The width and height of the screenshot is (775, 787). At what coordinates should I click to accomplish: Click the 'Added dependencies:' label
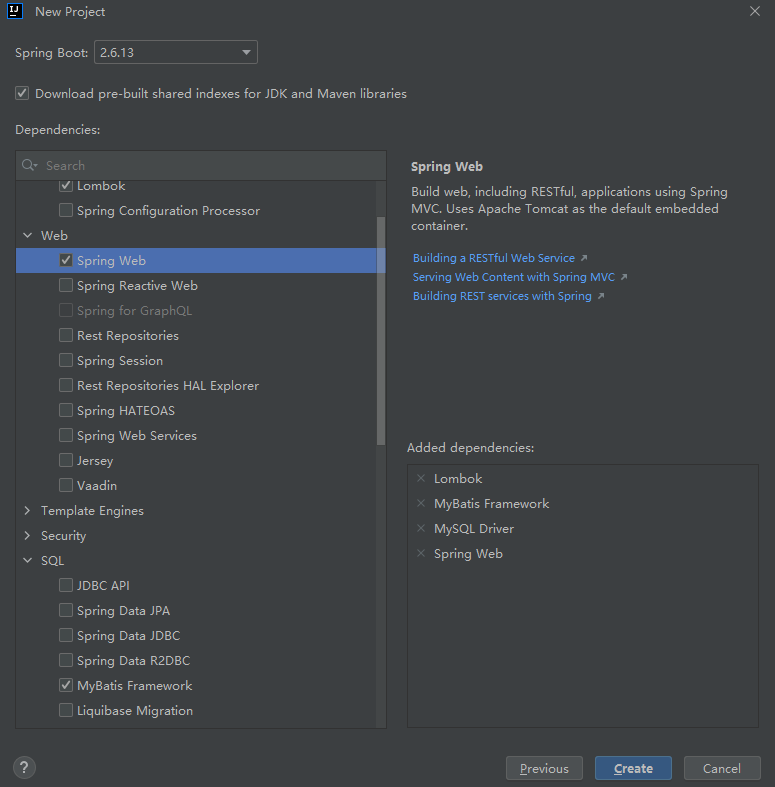click(470, 447)
